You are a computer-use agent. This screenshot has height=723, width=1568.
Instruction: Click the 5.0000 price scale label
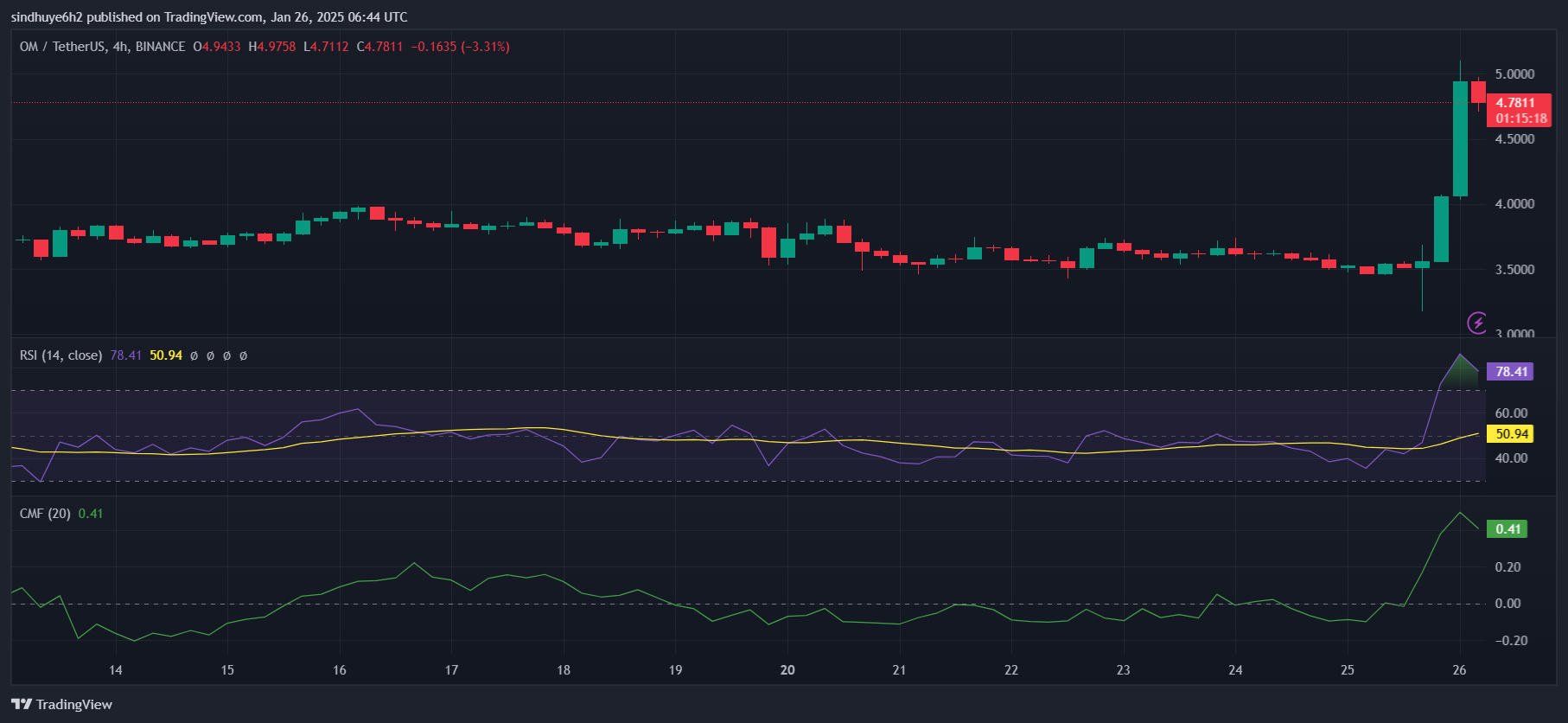[x=1514, y=74]
